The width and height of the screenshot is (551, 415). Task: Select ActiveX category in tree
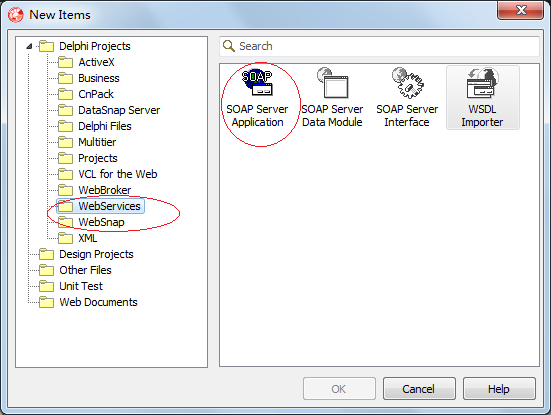pos(96,62)
